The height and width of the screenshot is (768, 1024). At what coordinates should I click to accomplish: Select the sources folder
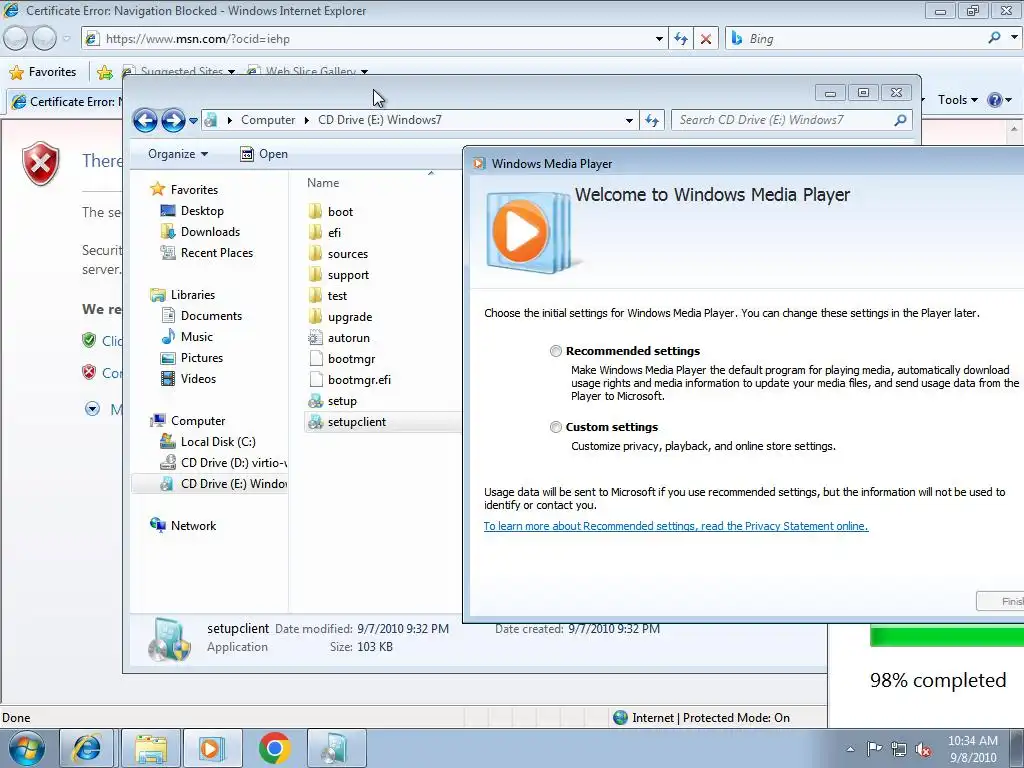(x=338, y=254)
